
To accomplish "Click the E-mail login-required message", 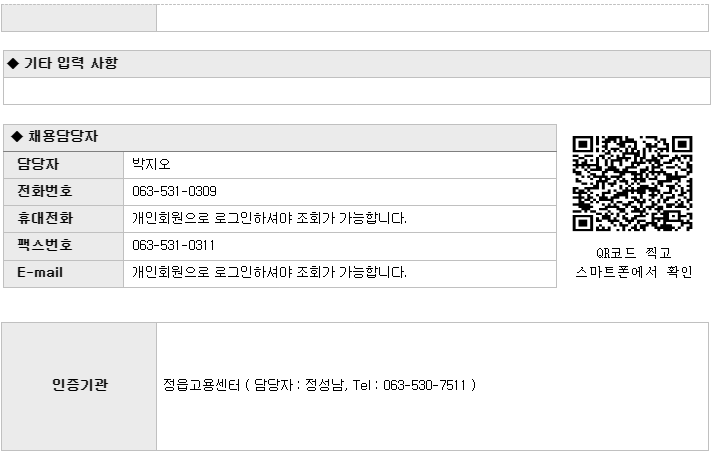I will click(x=269, y=273).
